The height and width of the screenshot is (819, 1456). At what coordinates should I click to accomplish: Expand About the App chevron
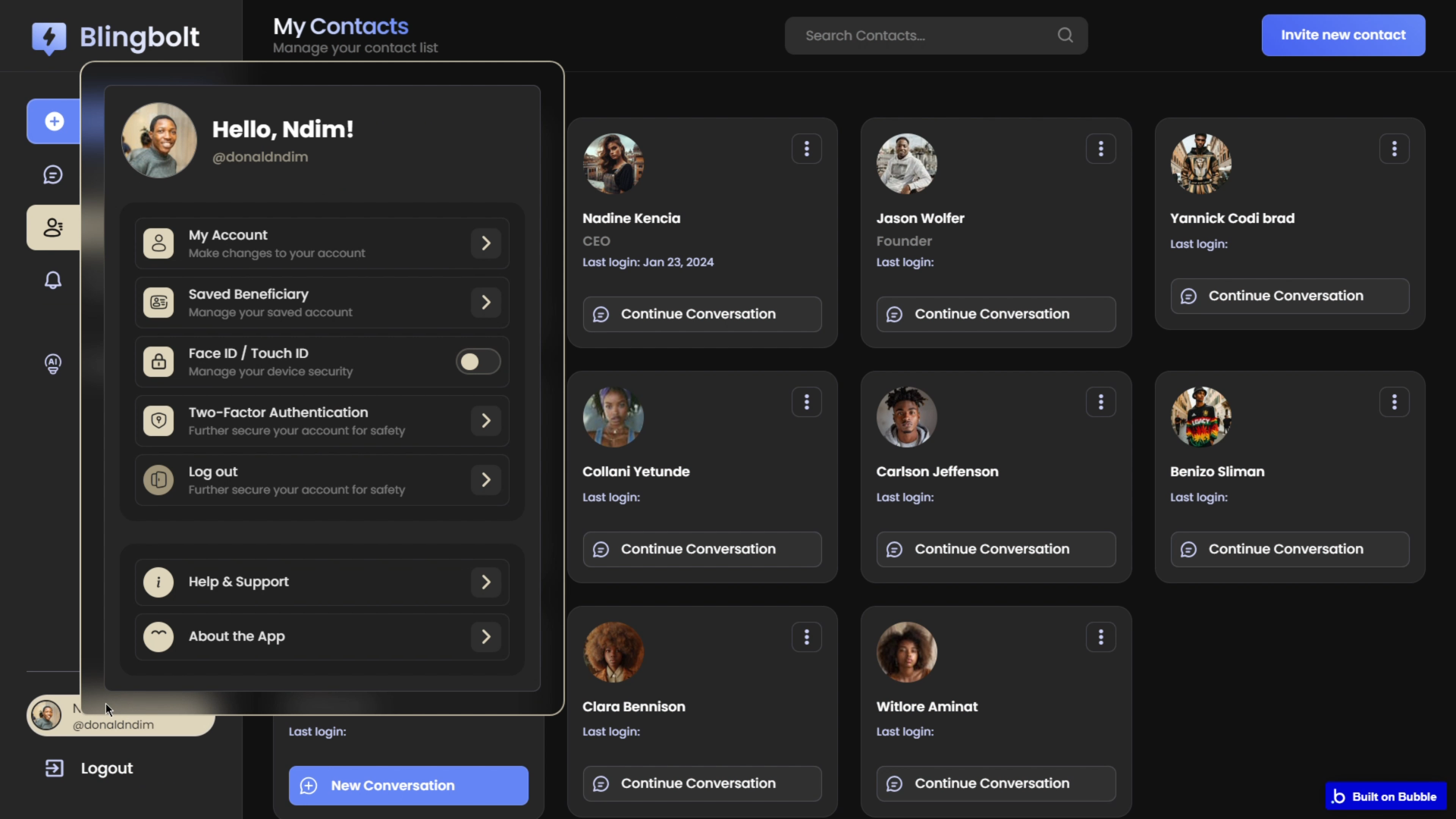(x=486, y=637)
